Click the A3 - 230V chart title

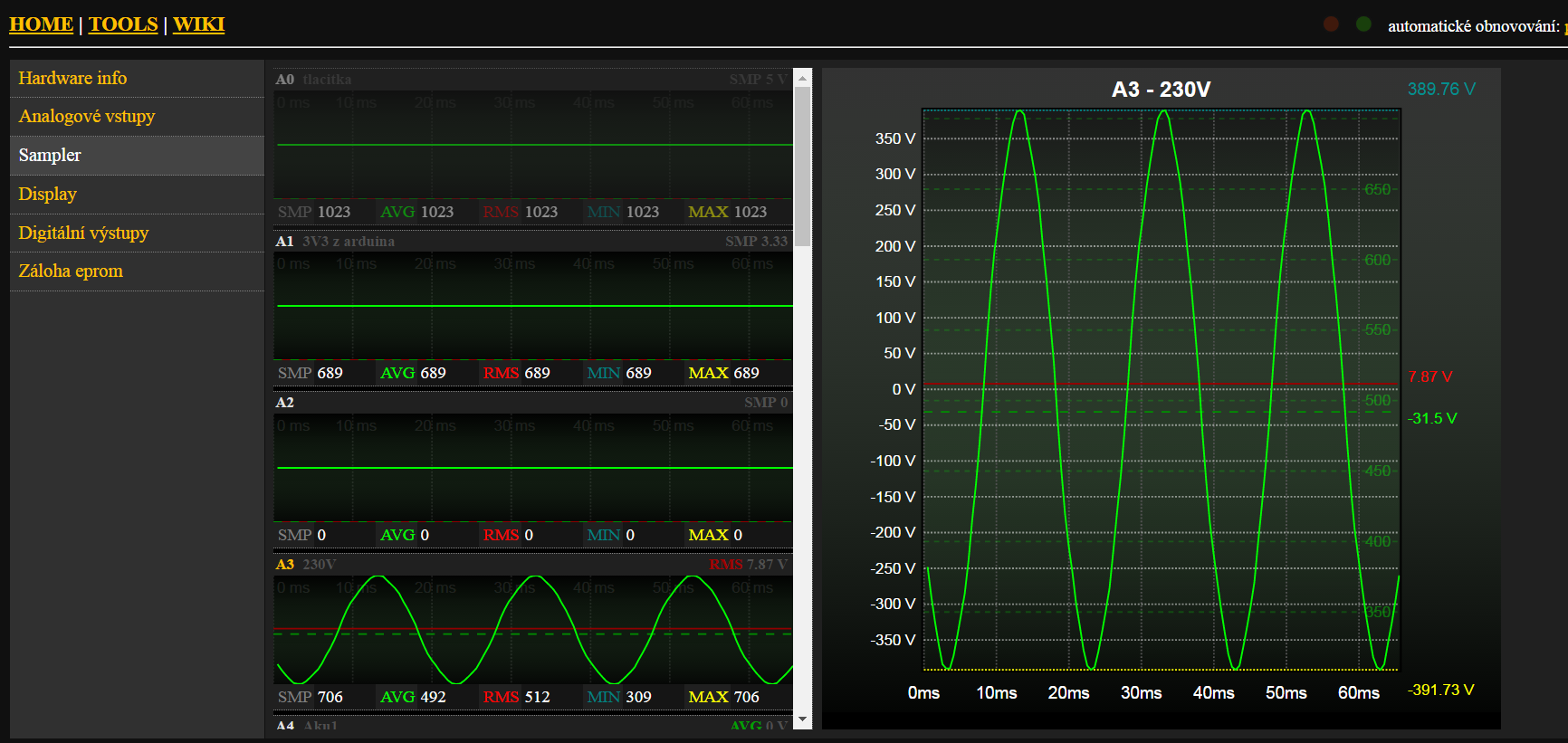point(1161,90)
